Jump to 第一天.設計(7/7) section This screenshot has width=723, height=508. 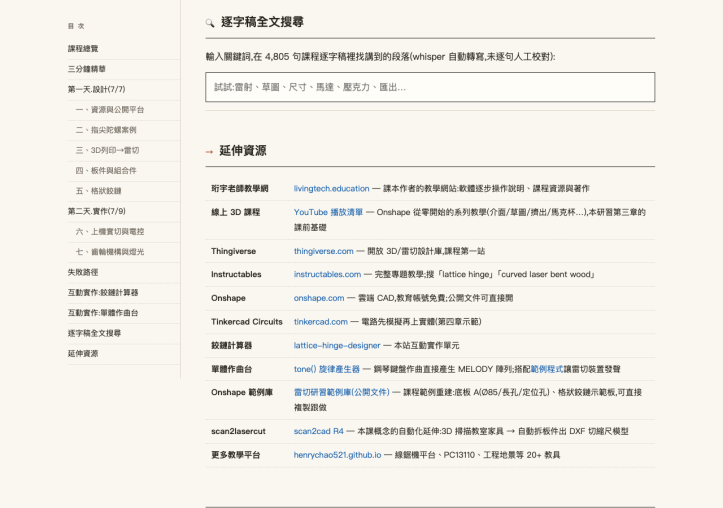pyautogui.click(x=96, y=89)
